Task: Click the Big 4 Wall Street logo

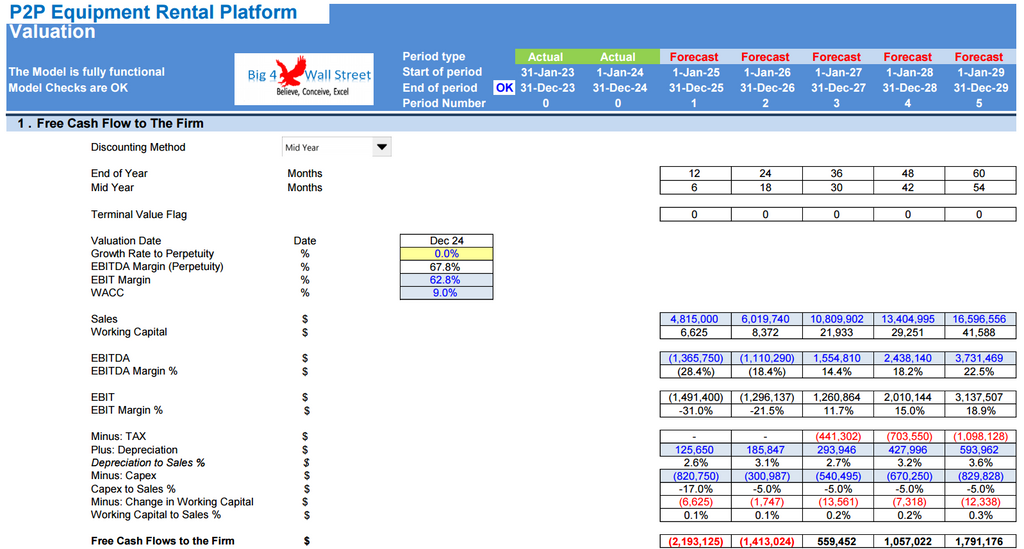Action: [x=304, y=79]
